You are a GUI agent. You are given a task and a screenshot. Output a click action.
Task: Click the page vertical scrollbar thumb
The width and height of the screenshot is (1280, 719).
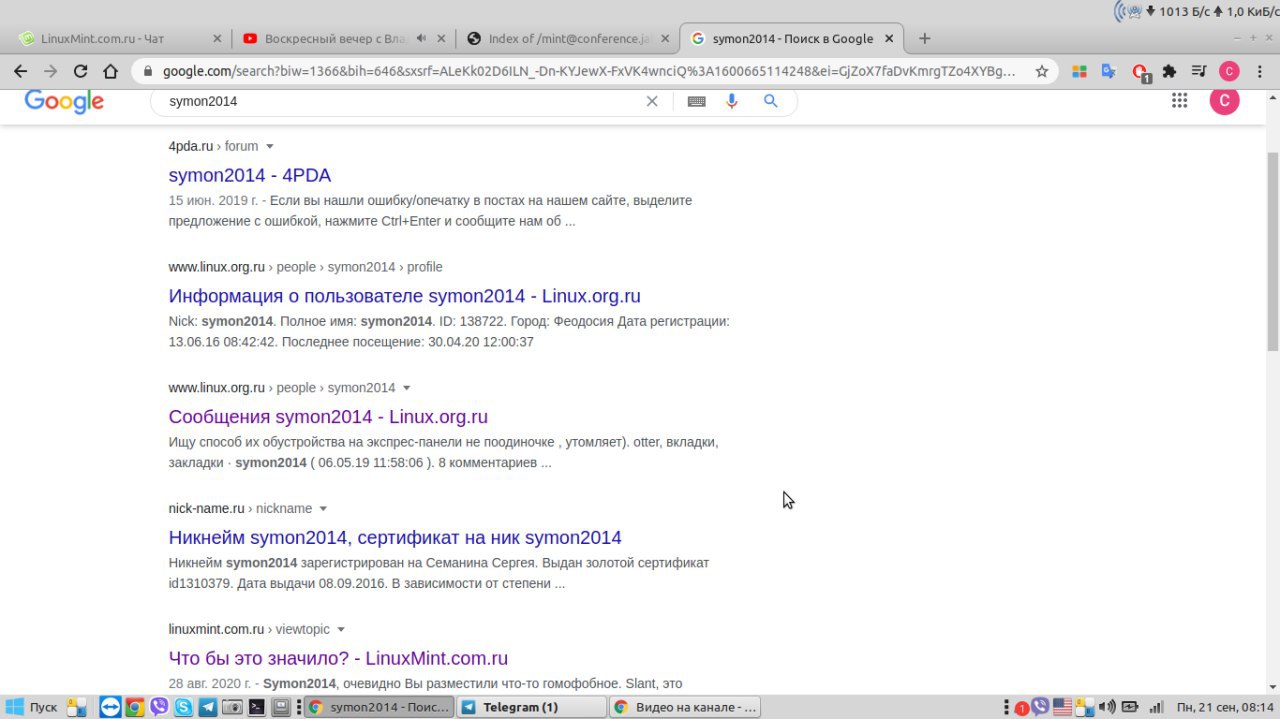pyautogui.click(x=1272, y=250)
